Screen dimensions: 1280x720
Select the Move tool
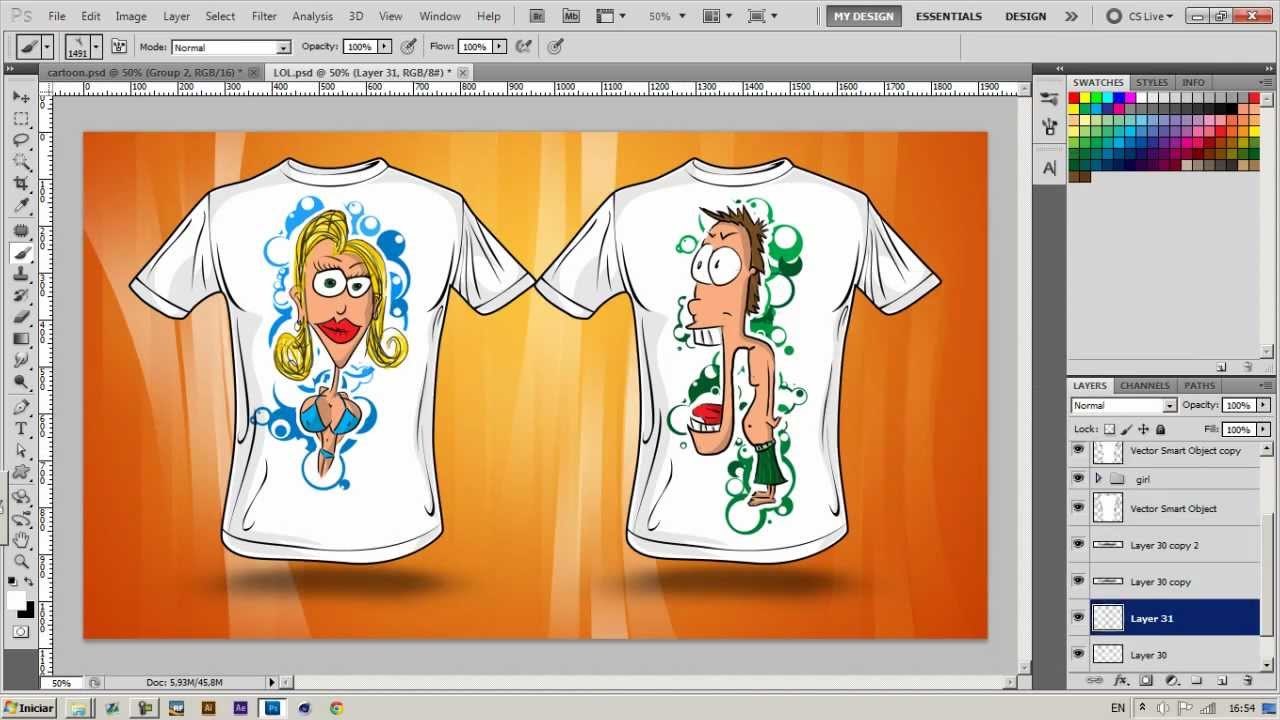(x=21, y=97)
